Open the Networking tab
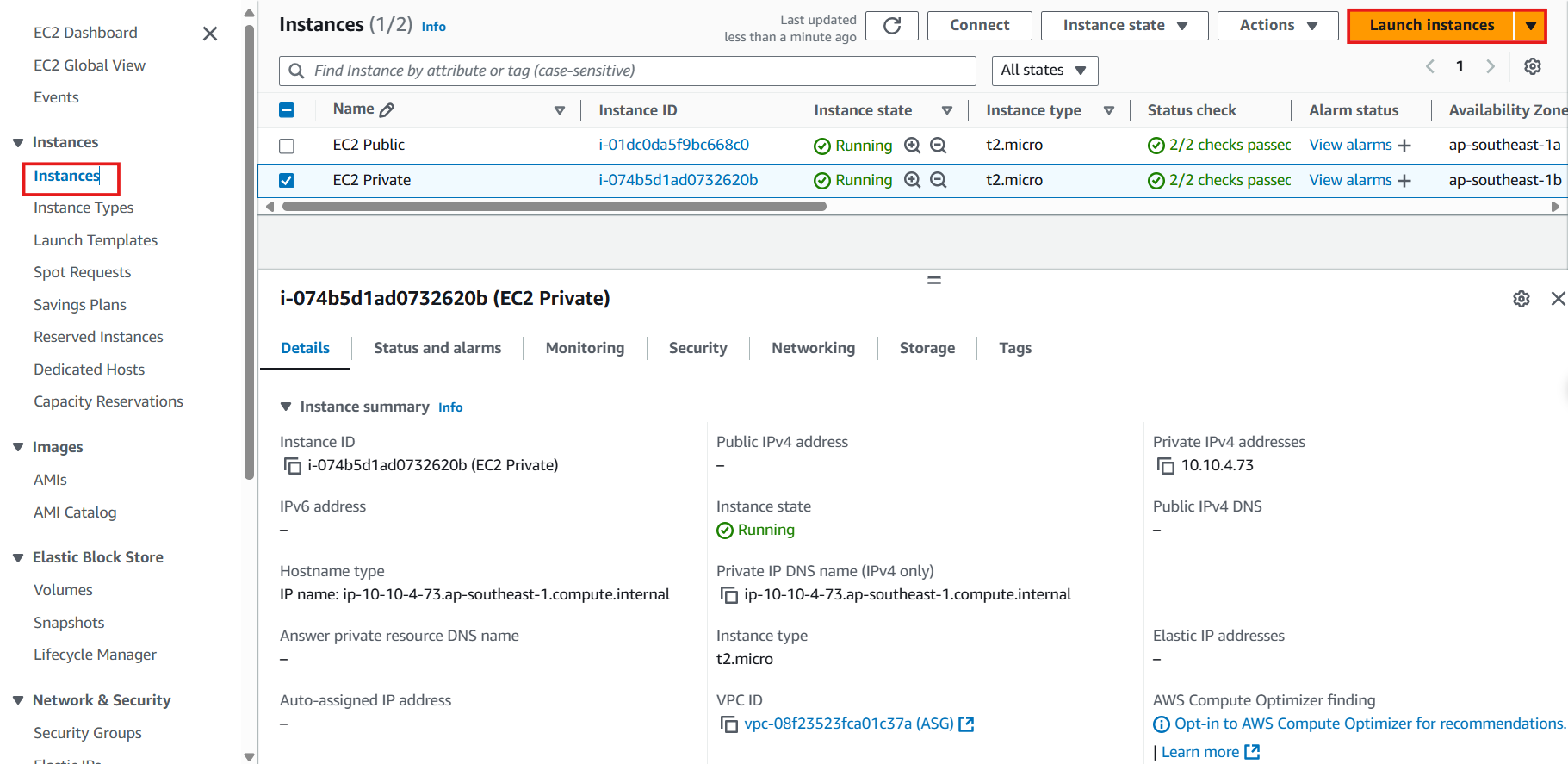Image resolution: width=1568 pixels, height=764 pixels. point(813,348)
